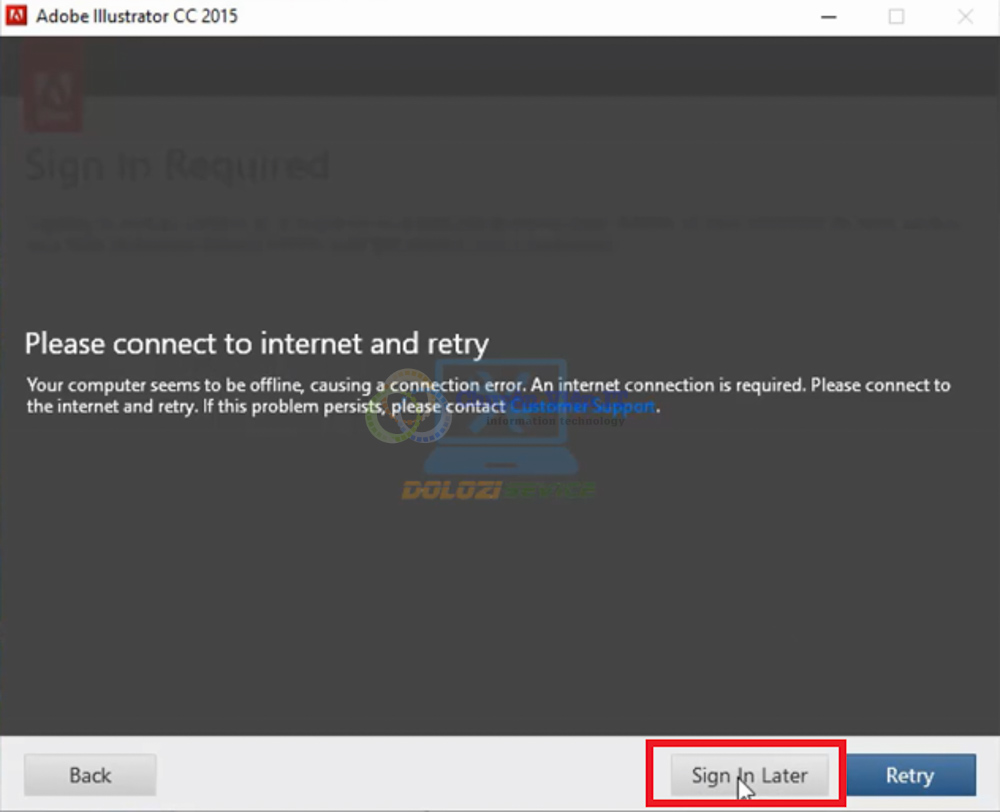Image resolution: width=1000 pixels, height=812 pixels.
Task: Minimize the Adobe Illustrator installer window
Action: (x=828, y=17)
